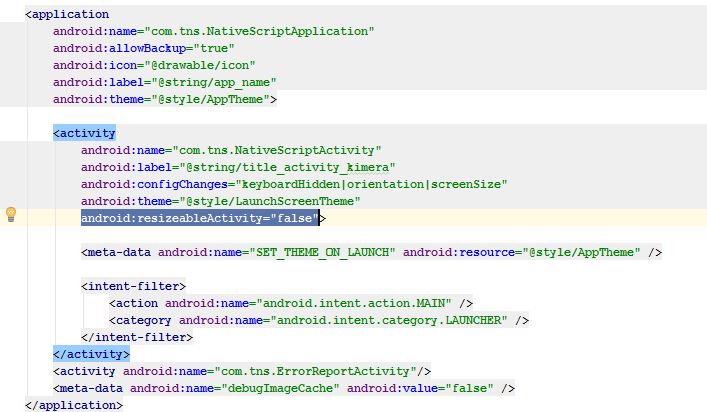The width and height of the screenshot is (707, 412).
Task: Click android:value="false" in debugImageCache meta-data
Action: pyautogui.click(x=420, y=389)
